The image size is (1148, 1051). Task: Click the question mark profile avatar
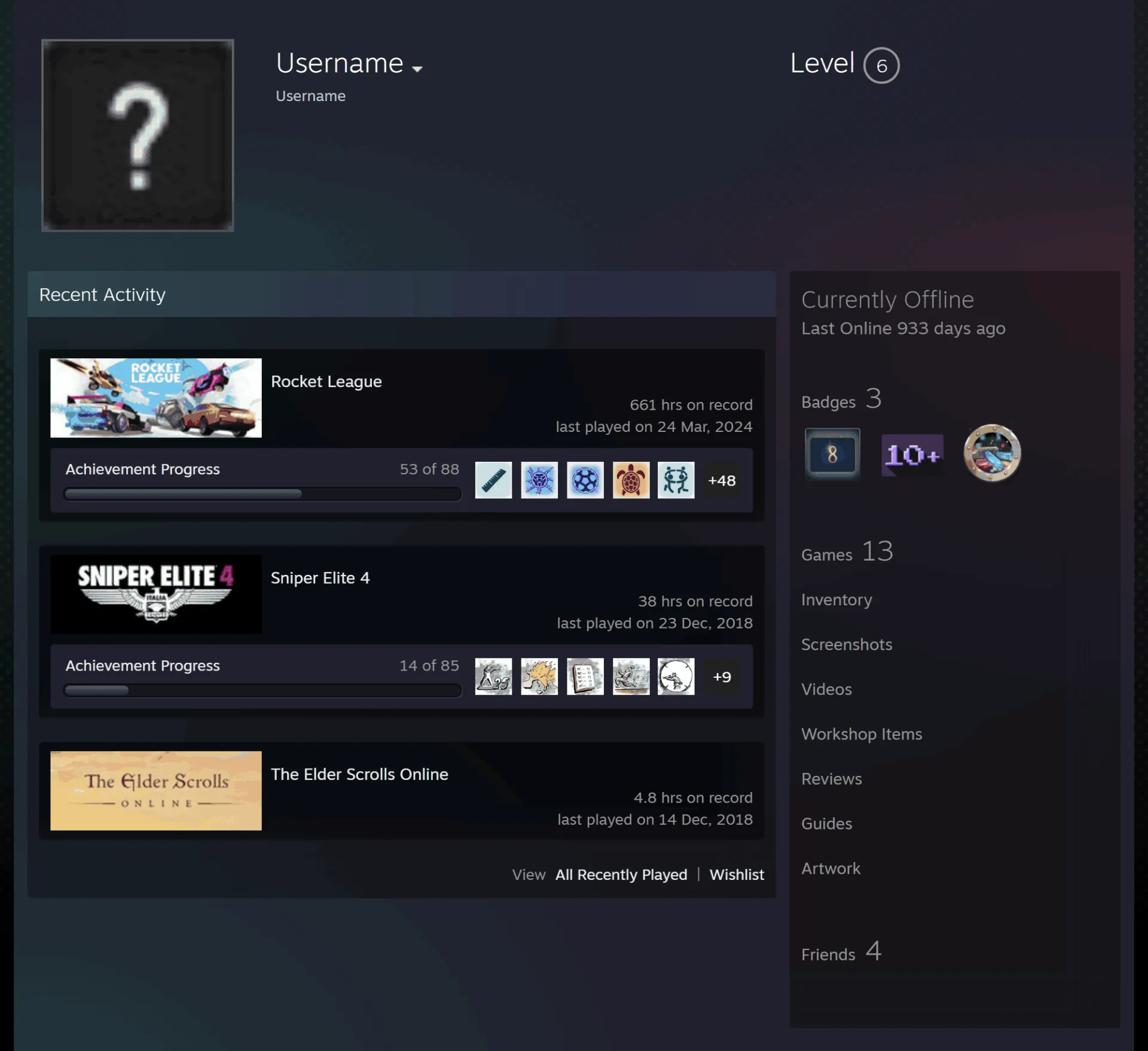(x=138, y=135)
